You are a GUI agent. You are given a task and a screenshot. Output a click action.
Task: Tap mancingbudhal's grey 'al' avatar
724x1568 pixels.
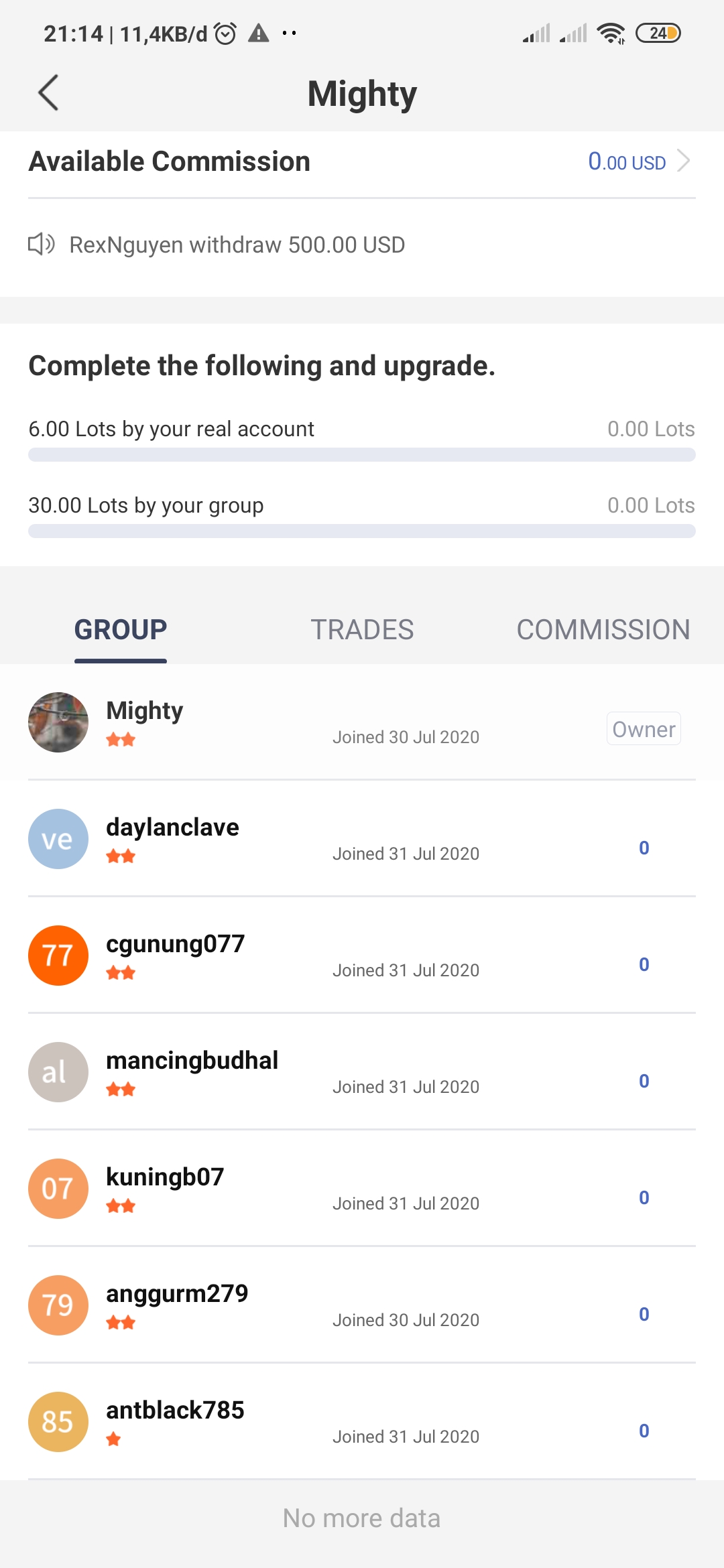click(x=58, y=1072)
